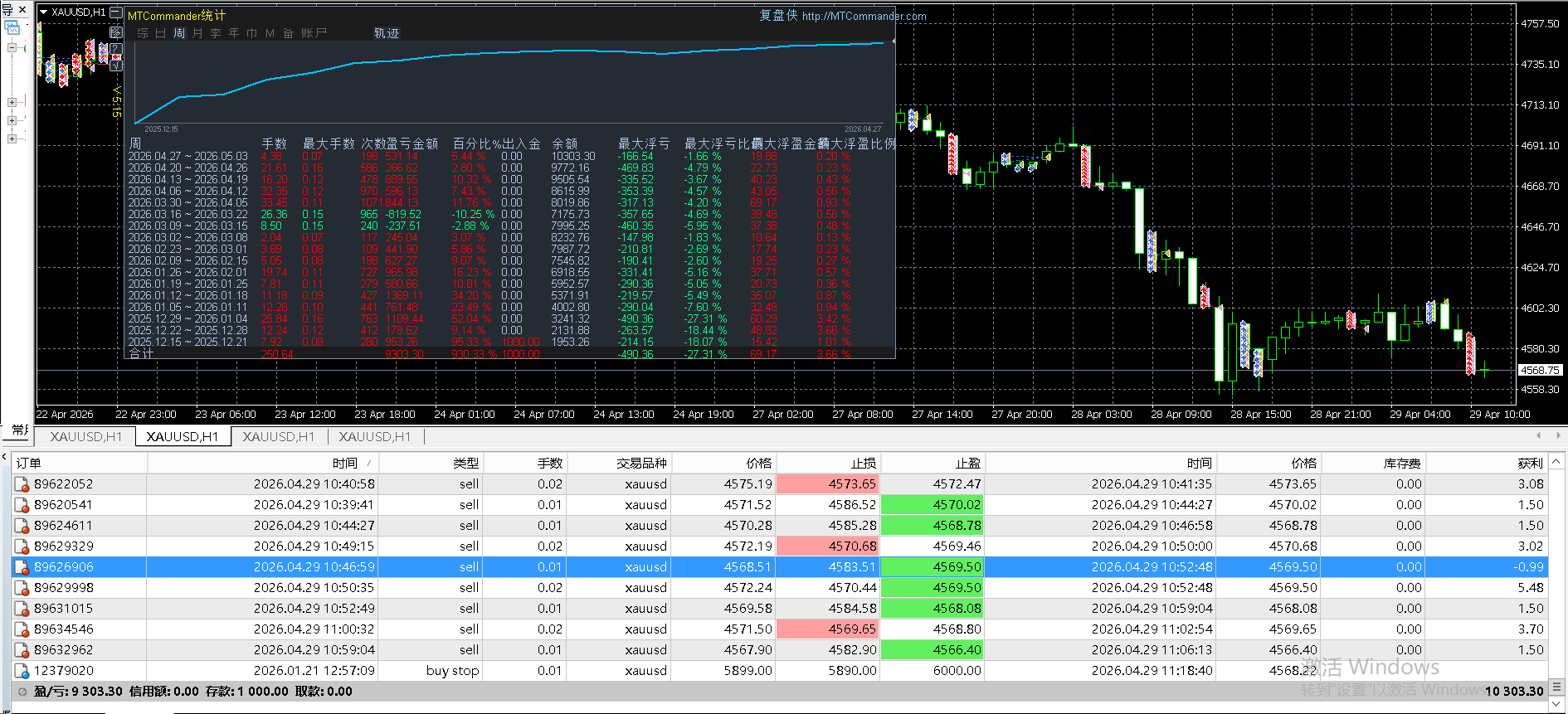This screenshot has width=1568, height=714.
Task: Click the order list scrollbar thumb
Action: click(x=1556, y=687)
